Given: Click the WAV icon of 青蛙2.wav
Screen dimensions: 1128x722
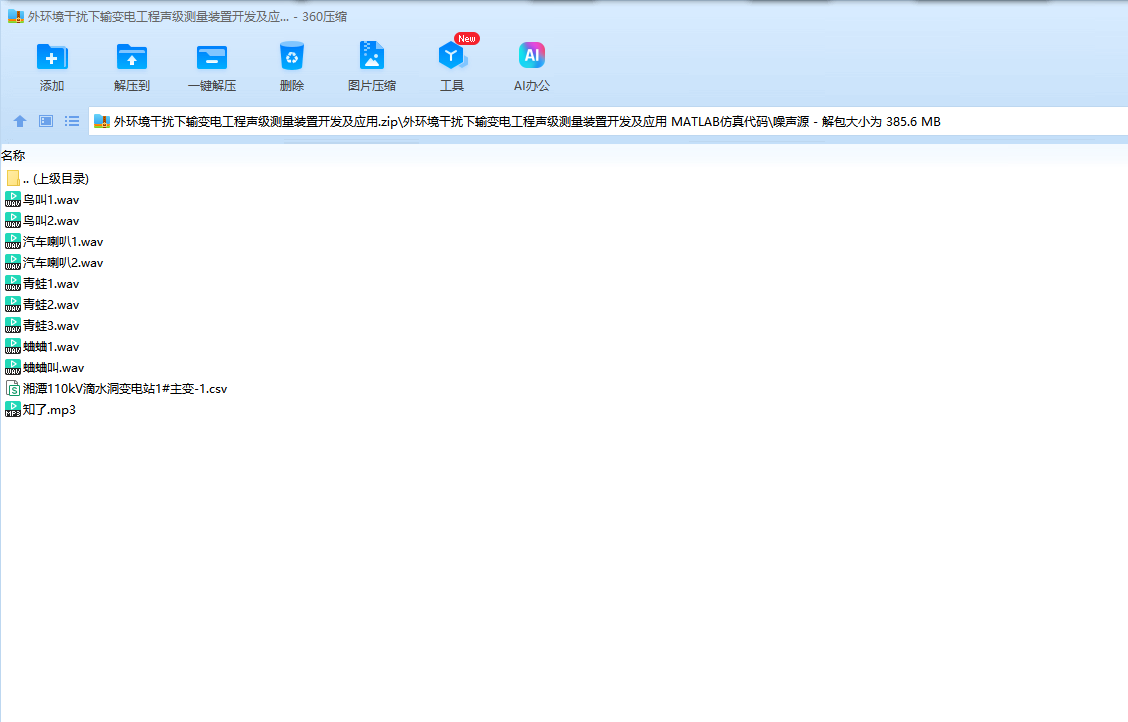Looking at the screenshot, I should (13, 304).
